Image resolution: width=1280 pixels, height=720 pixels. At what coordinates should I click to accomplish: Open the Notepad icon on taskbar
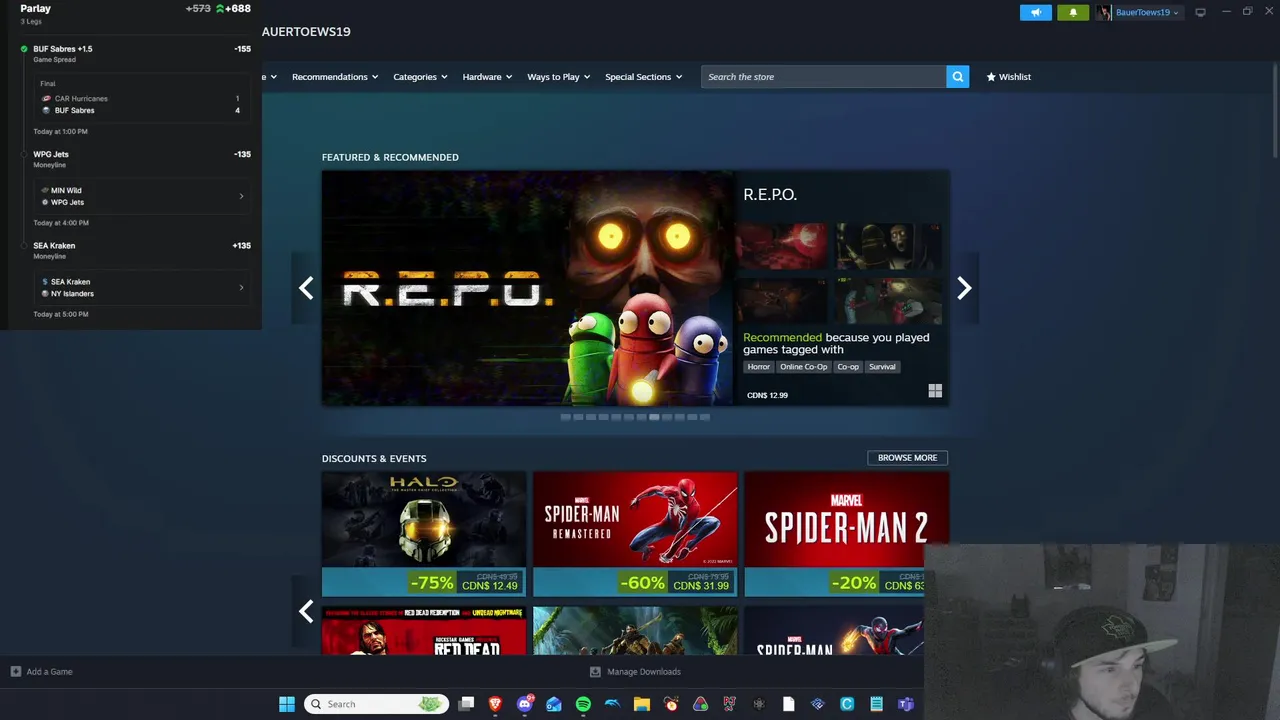(x=876, y=704)
